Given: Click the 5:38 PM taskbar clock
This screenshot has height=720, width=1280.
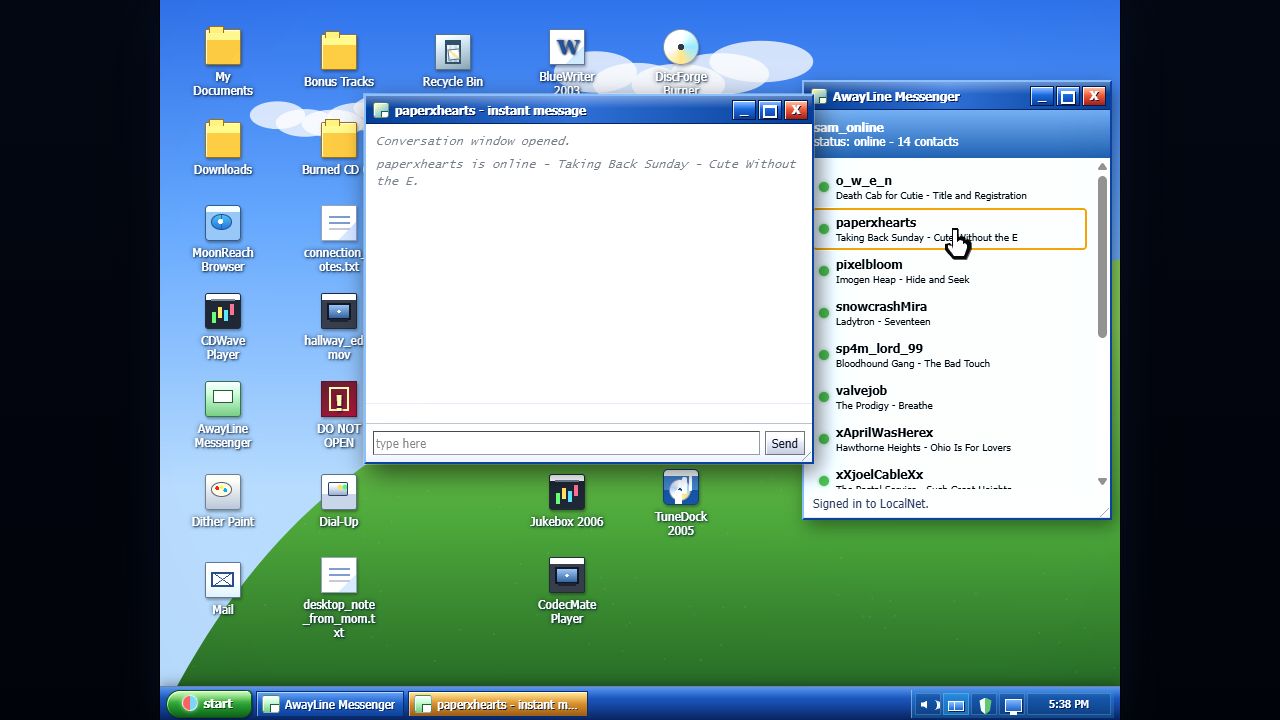Looking at the screenshot, I should (x=1068, y=704).
